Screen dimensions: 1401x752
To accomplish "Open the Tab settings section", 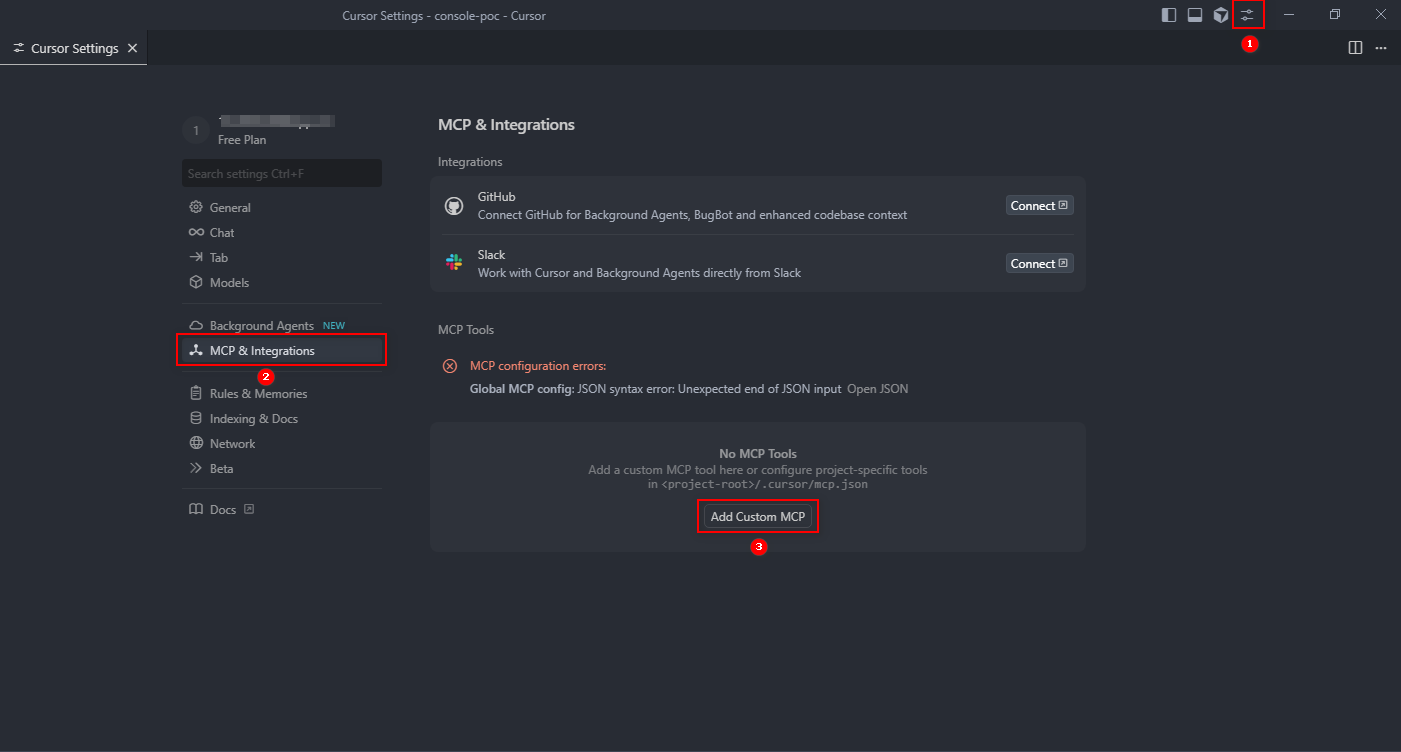I will coord(218,258).
